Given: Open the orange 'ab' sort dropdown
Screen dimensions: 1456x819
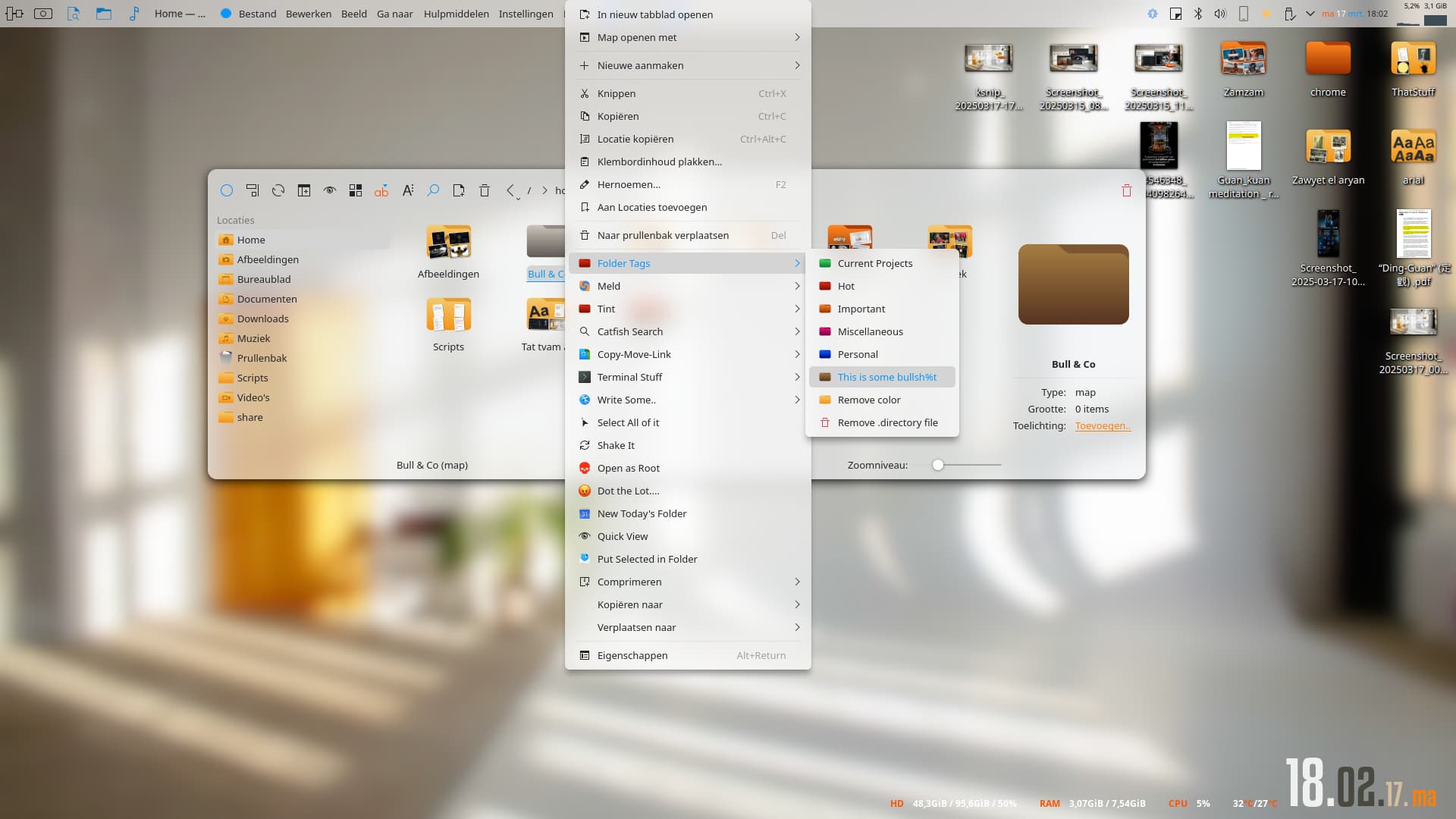Looking at the screenshot, I should pyautogui.click(x=381, y=190).
